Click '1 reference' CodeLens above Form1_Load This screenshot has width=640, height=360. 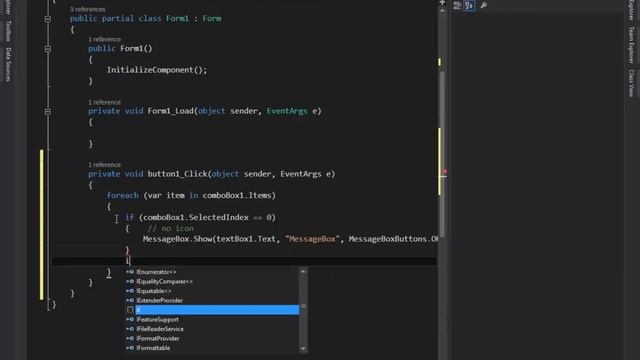pyautogui.click(x=104, y=102)
